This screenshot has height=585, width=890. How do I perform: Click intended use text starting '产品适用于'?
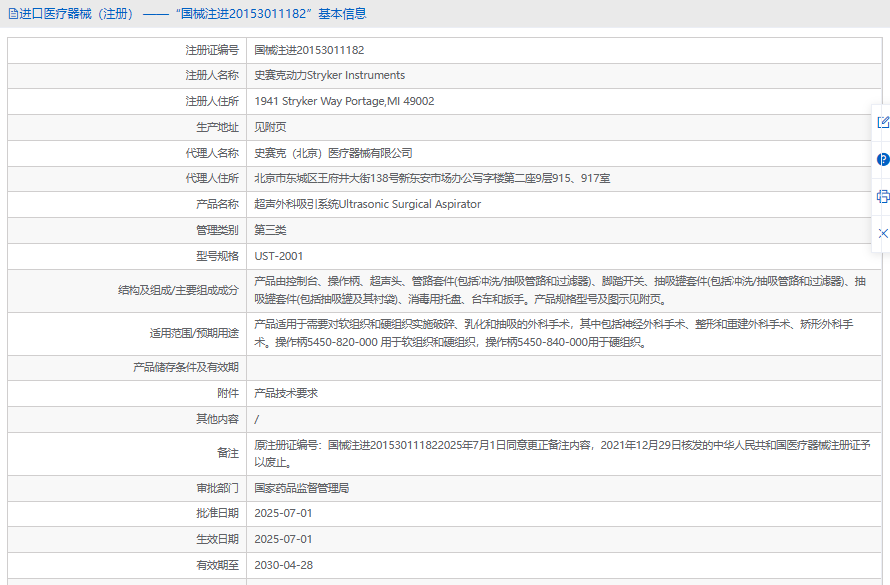pos(553,333)
